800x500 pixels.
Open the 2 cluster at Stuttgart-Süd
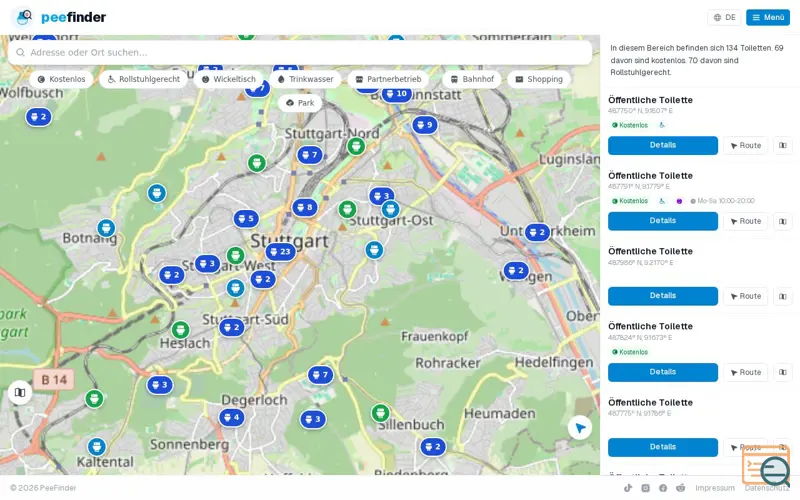[232, 328]
